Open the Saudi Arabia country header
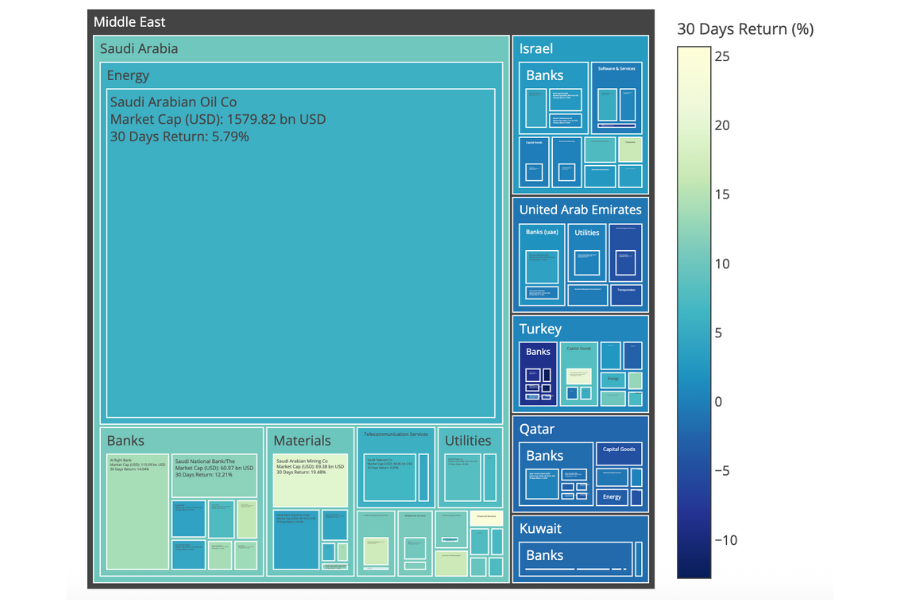Viewport: 900px width, 600px height. (x=139, y=48)
